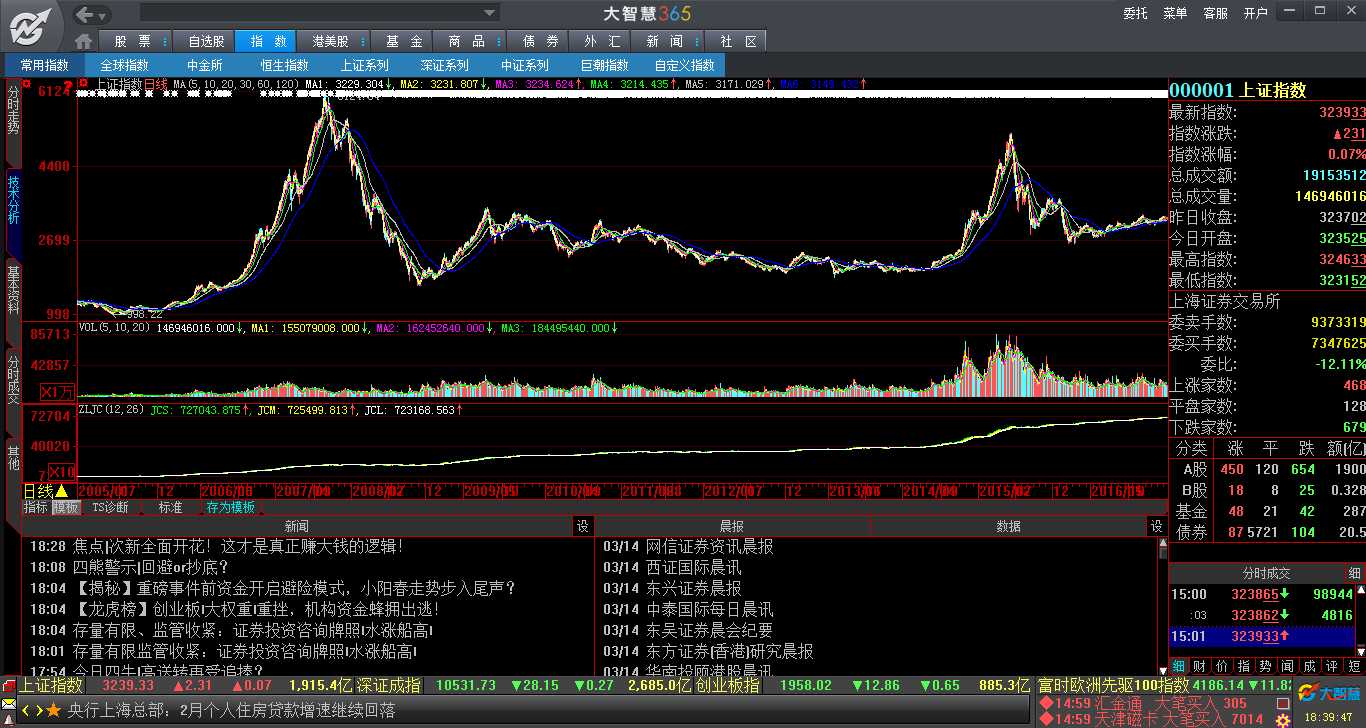Select the 全球指数 sub-tab
Image resolution: width=1366 pixels, height=728 pixels.
pos(124,65)
